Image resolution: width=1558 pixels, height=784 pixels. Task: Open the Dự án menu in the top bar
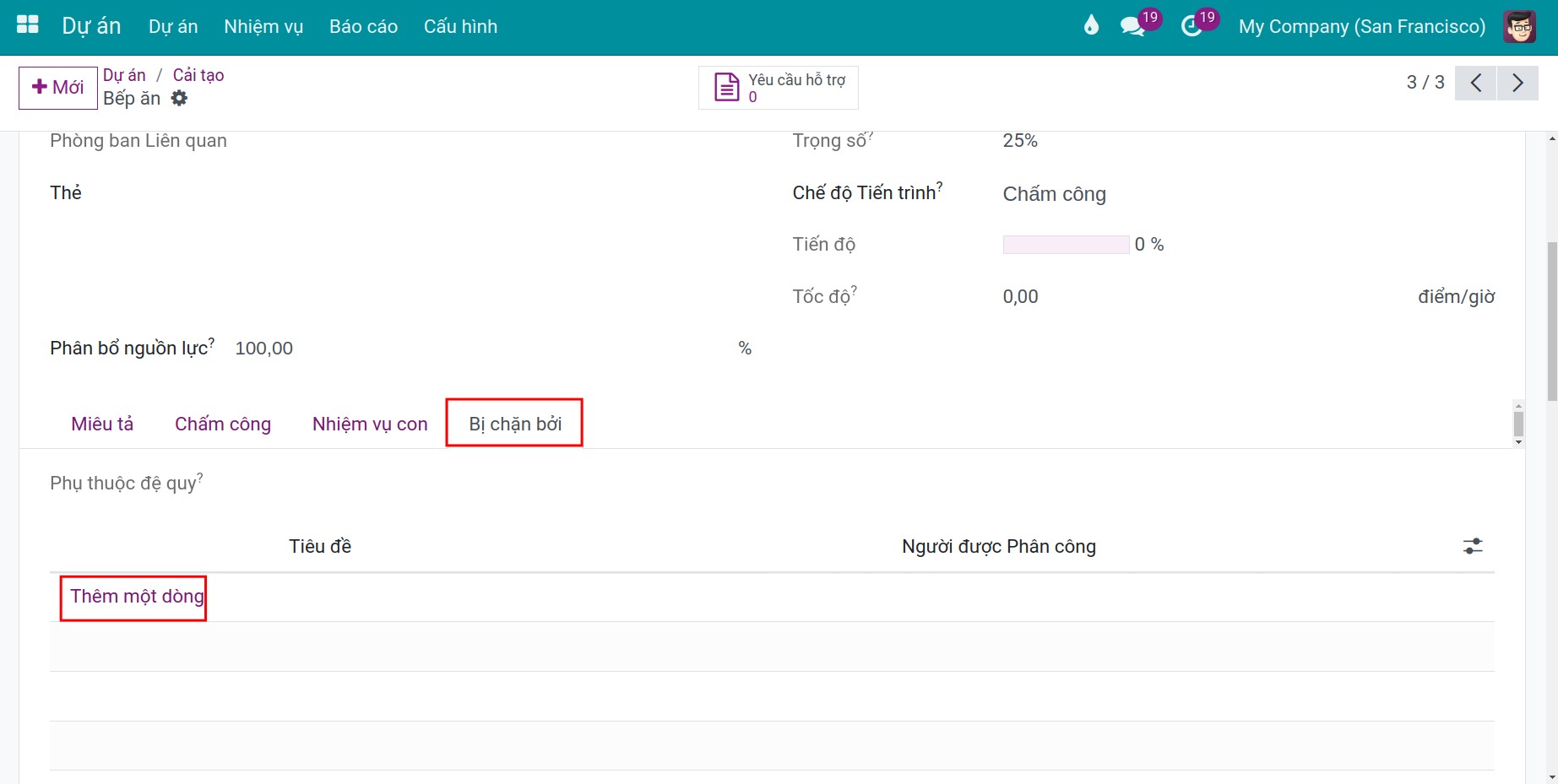pos(173,26)
